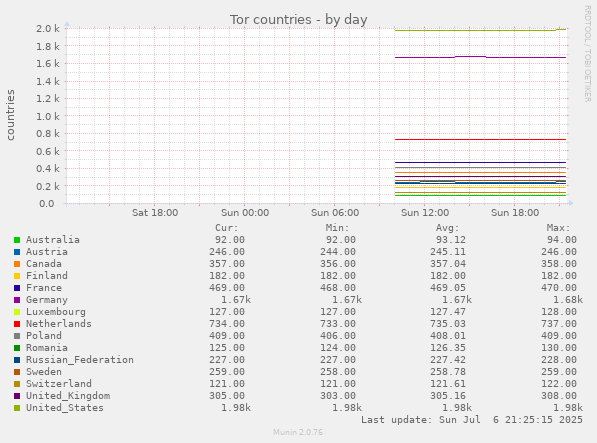The height and width of the screenshot is (443, 597).
Task: Click the Germany purple legend swatch
Action: (x=17, y=300)
